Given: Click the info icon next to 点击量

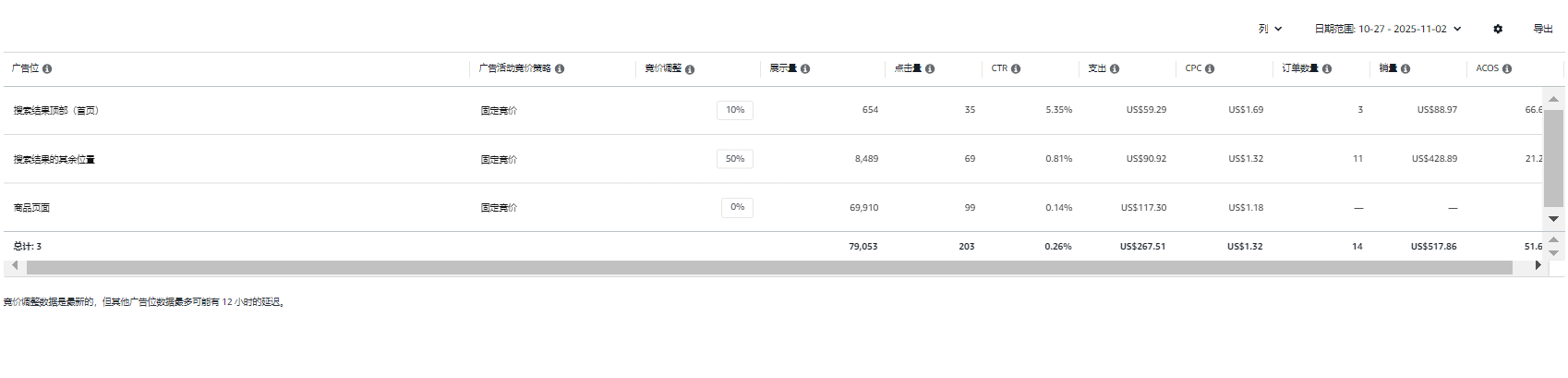Looking at the screenshot, I should click(x=930, y=69).
